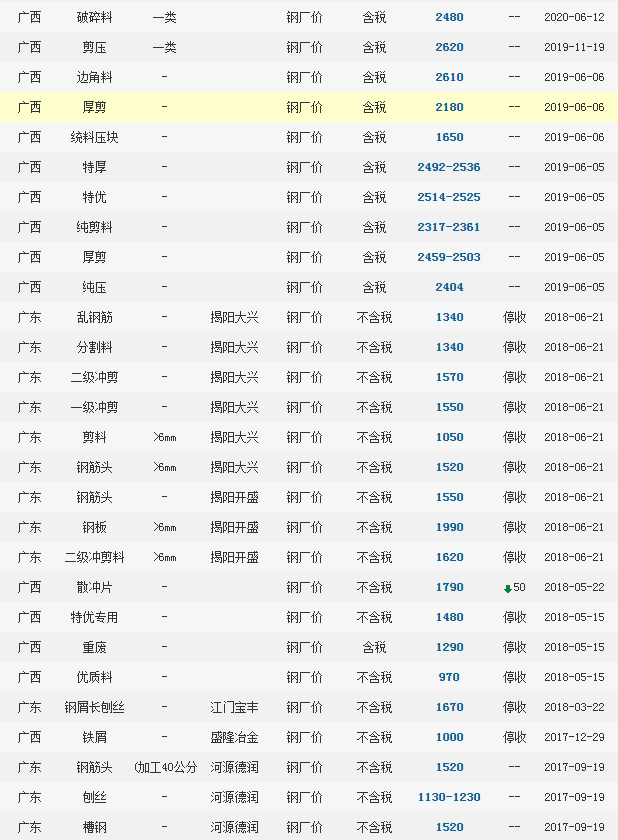618x840 pixels.
Task: Select the 分割料 product name
Action: pos(94,347)
